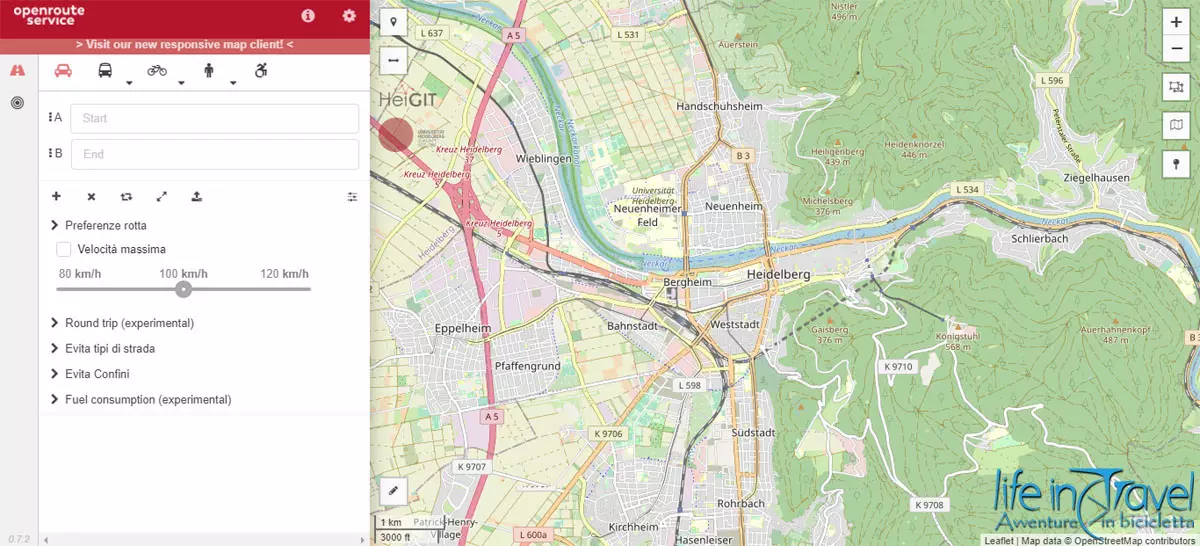The height and width of the screenshot is (546, 1200).
Task: Click the Start waypoint input field
Action: point(214,118)
